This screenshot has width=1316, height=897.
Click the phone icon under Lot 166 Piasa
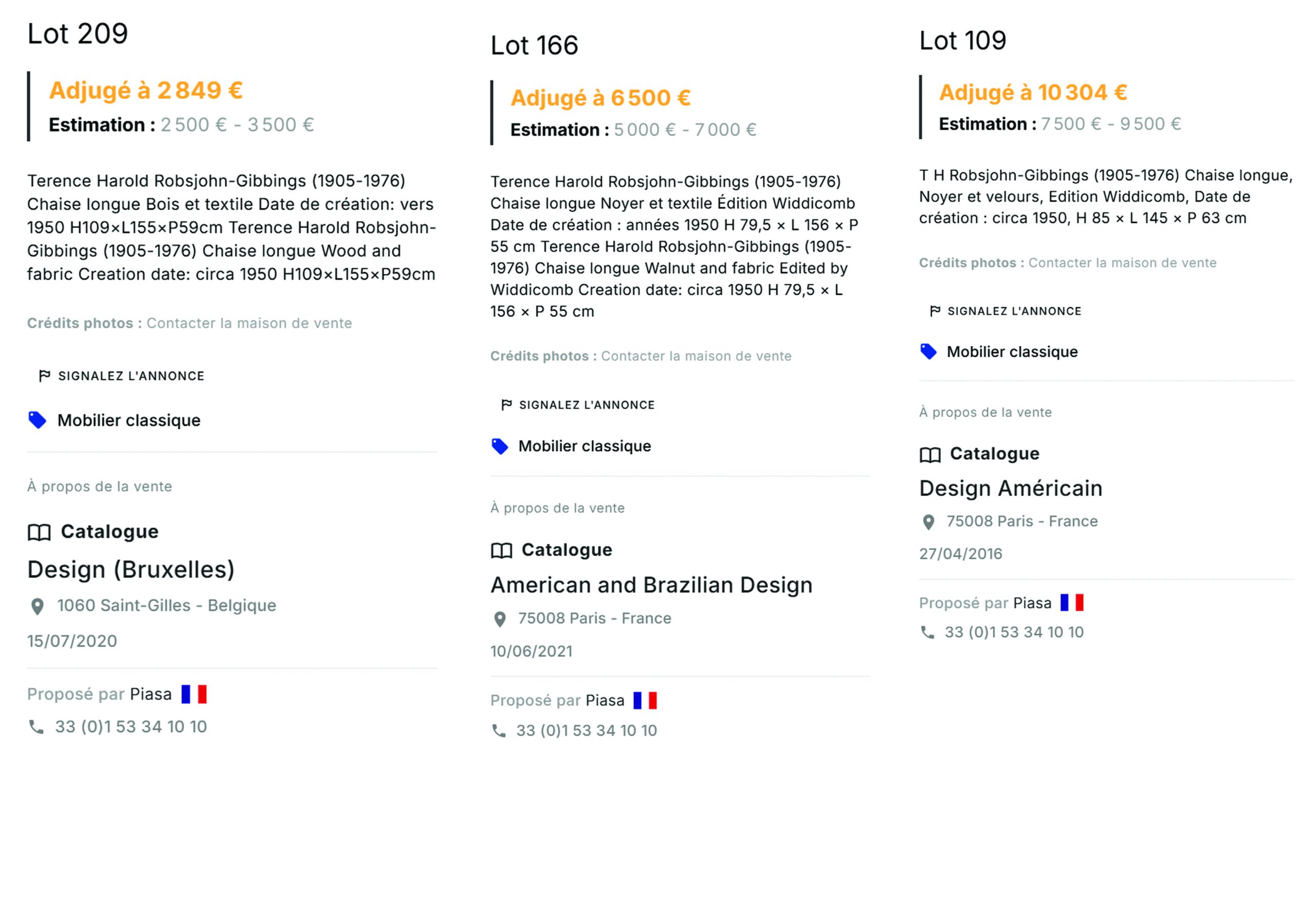[499, 730]
